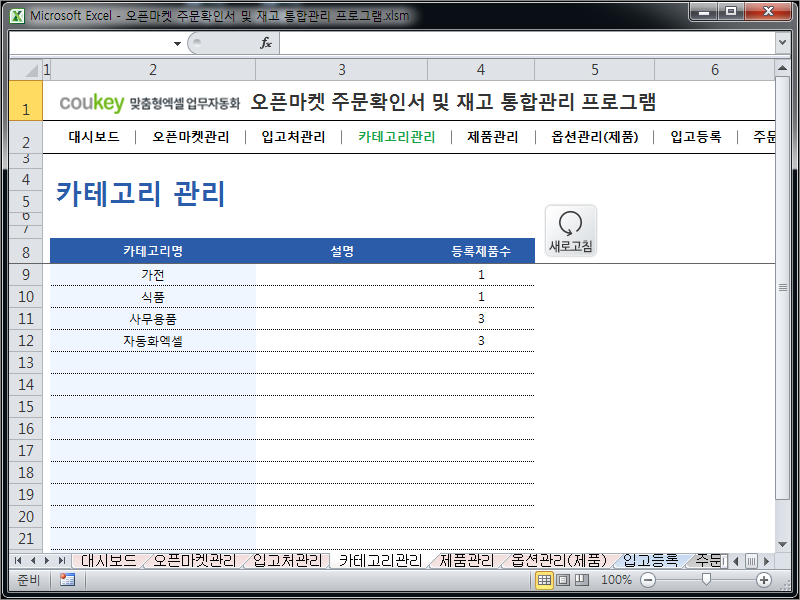Click the coukey logo
Image resolution: width=800 pixels, height=600 pixels.
92,103
